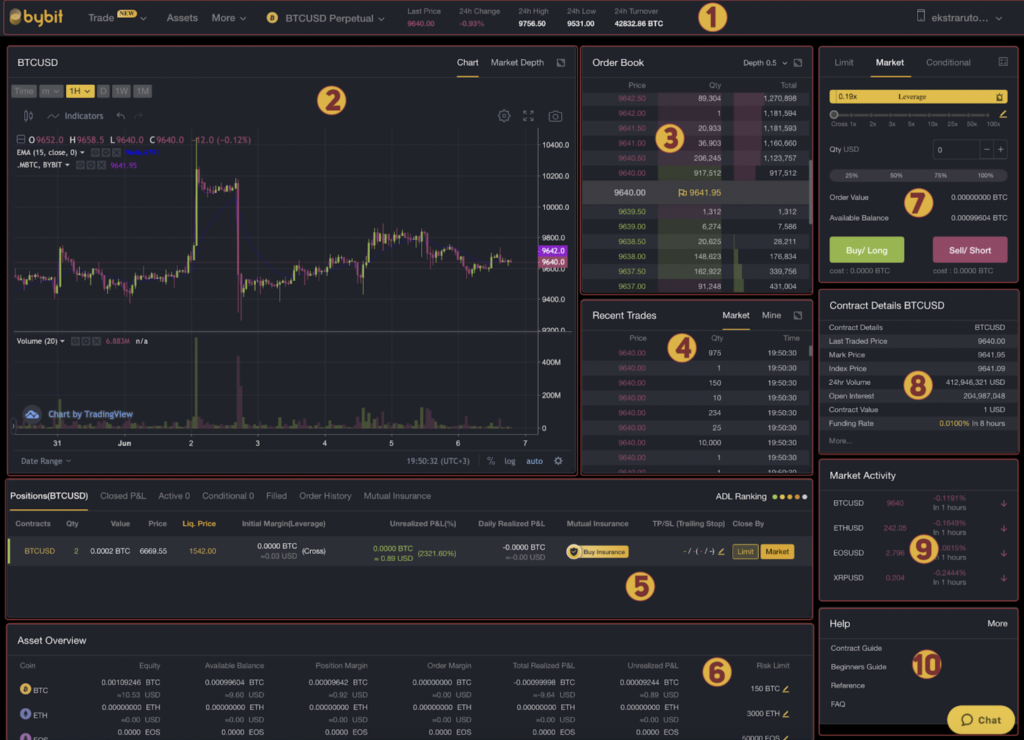Take a chart snapshot with the camera
This screenshot has width=1024, height=740.
click(555, 116)
